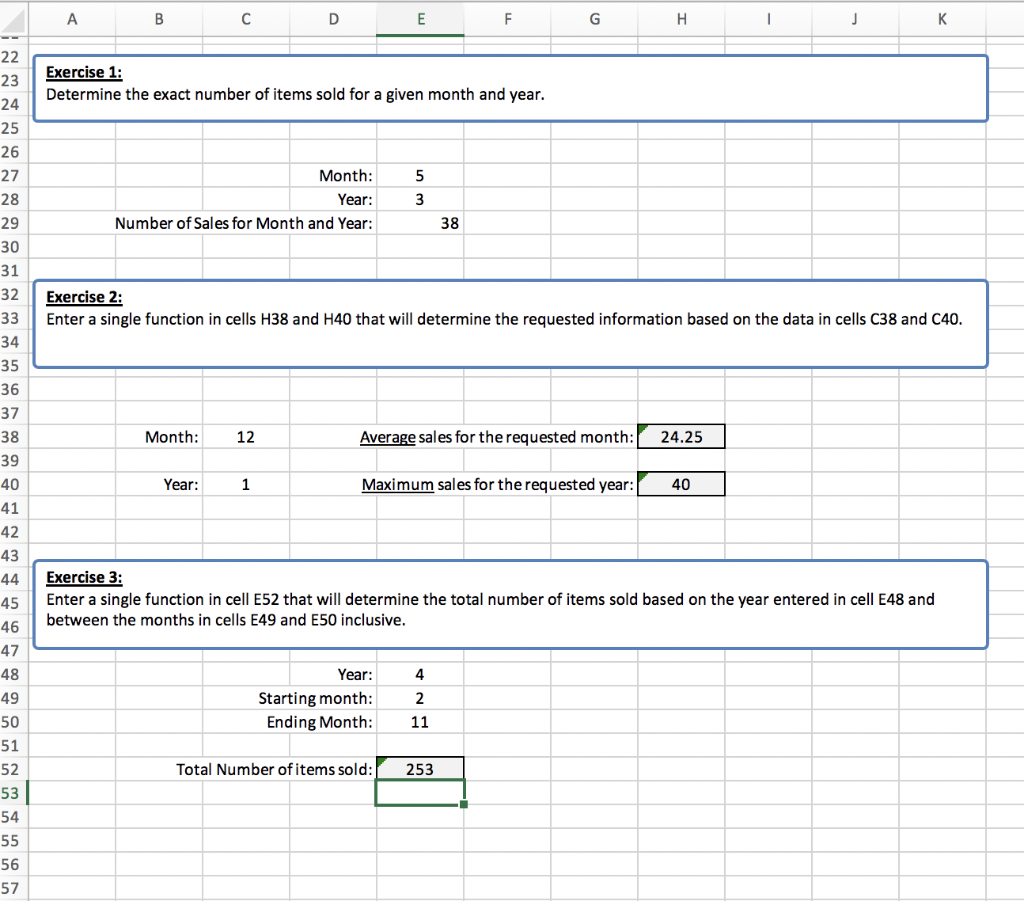Screen dimensions: 1024x901
Task: Click the 'Month:' label in row 38
Action: 172,437
